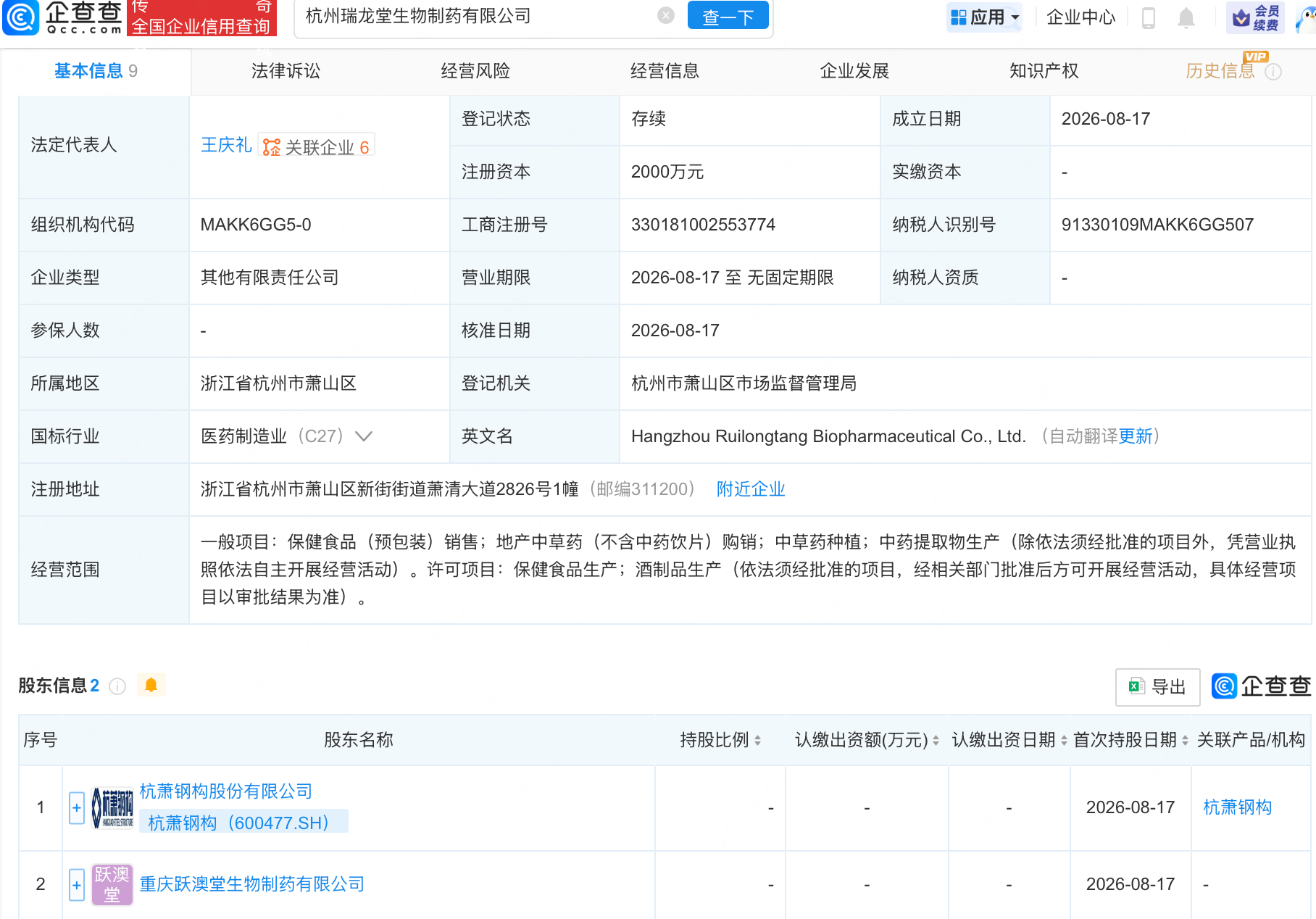This screenshot has width=1316, height=919.
Task: Click 杭萧钢构 company logo thumbnail
Action: click(x=112, y=807)
